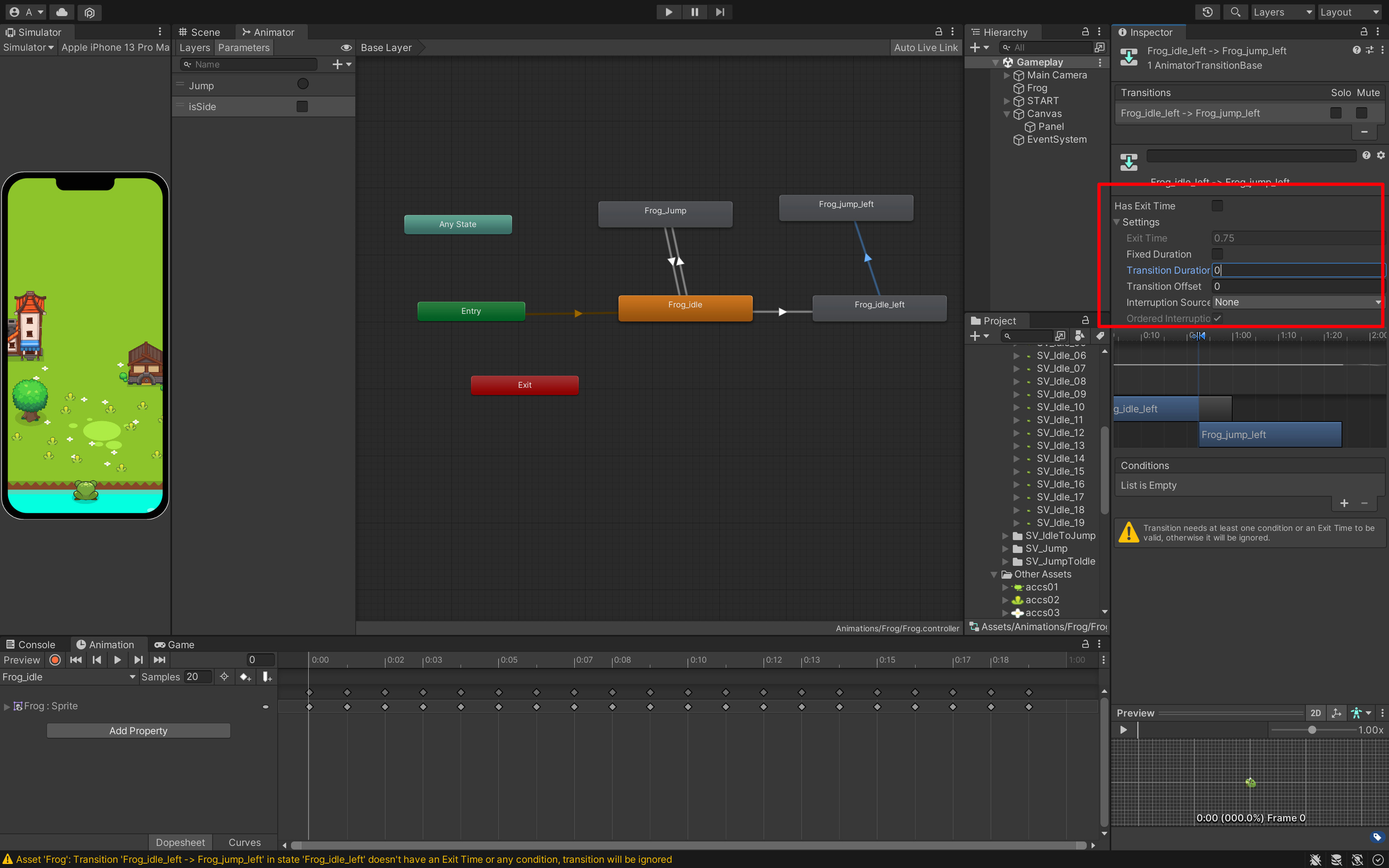Screen dimensions: 1389x868
Task: Expand the SV_IdleToJump folder
Action: (x=1006, y=536)
